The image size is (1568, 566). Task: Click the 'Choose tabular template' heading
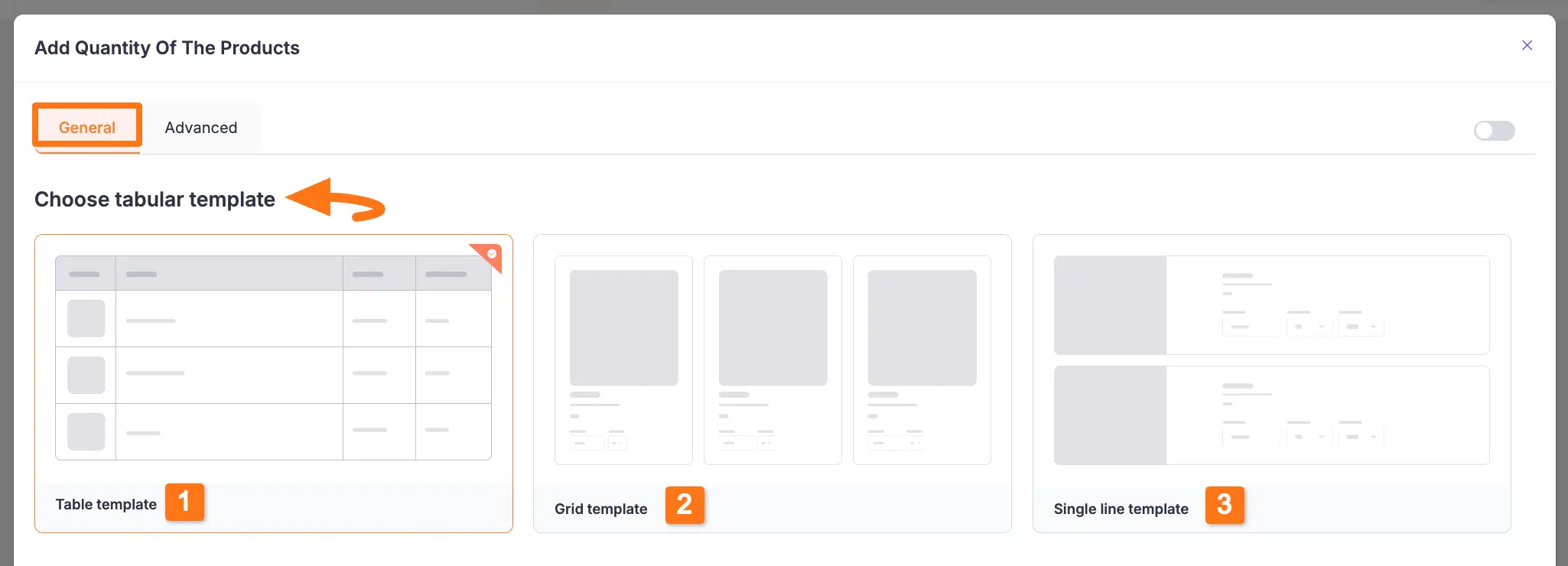(x=155, y=200)
